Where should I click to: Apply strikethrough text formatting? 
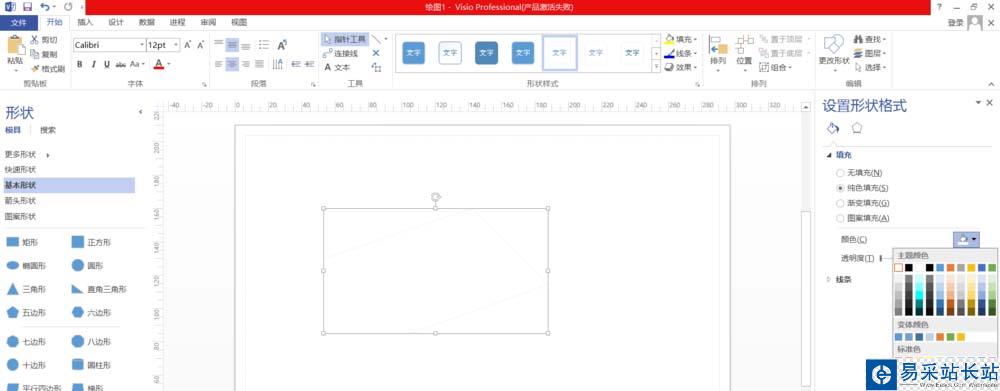[x=121, y=64]
